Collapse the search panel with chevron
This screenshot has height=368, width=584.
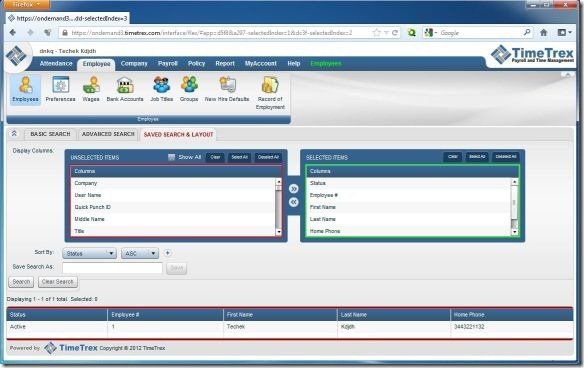click(x=14, y=133)
